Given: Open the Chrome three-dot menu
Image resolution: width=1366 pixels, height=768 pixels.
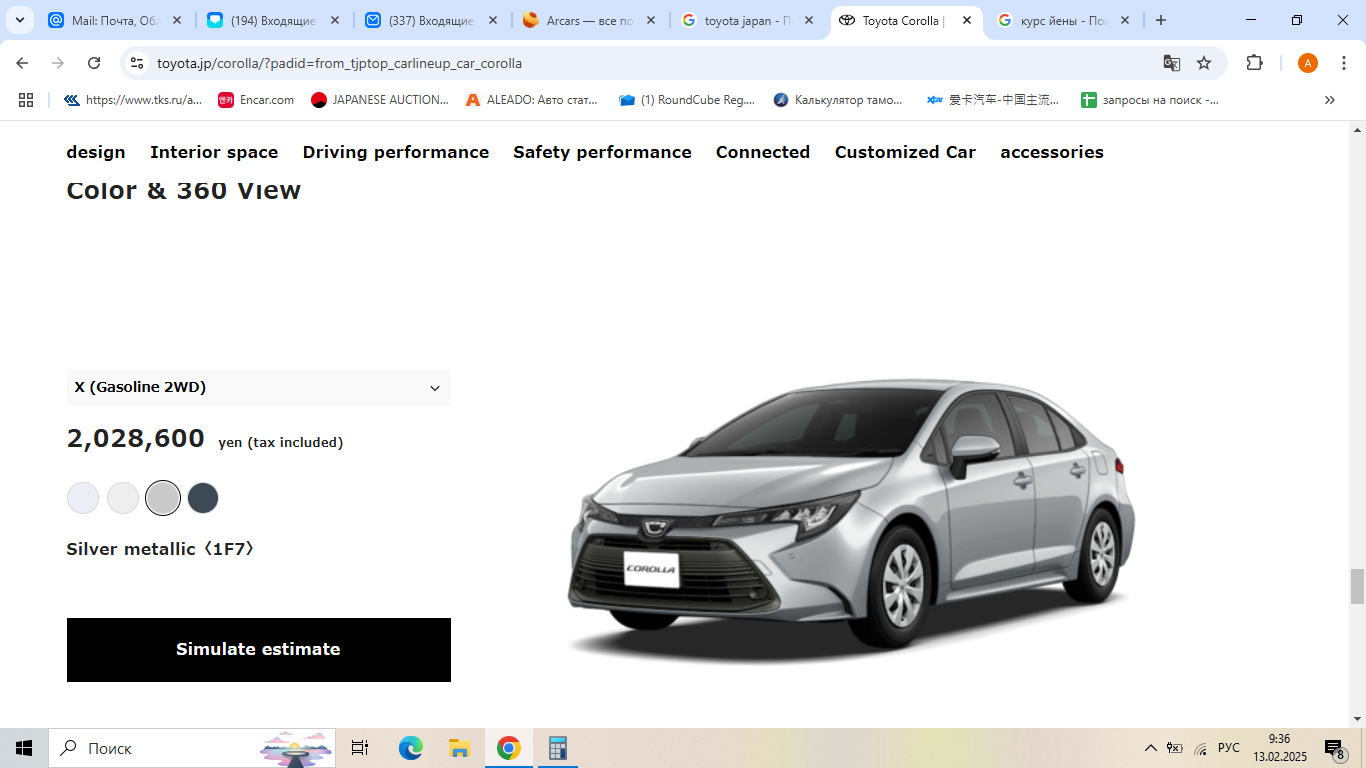Looking at the screenshot, I should [1342, 63].
